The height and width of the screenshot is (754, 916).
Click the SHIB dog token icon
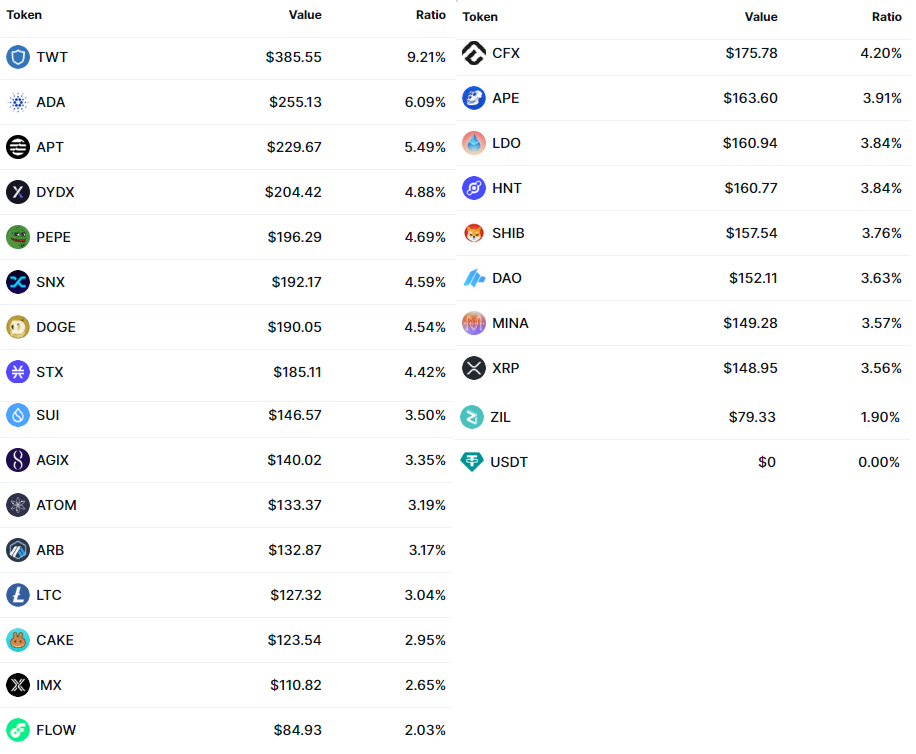tap(474, 233)
